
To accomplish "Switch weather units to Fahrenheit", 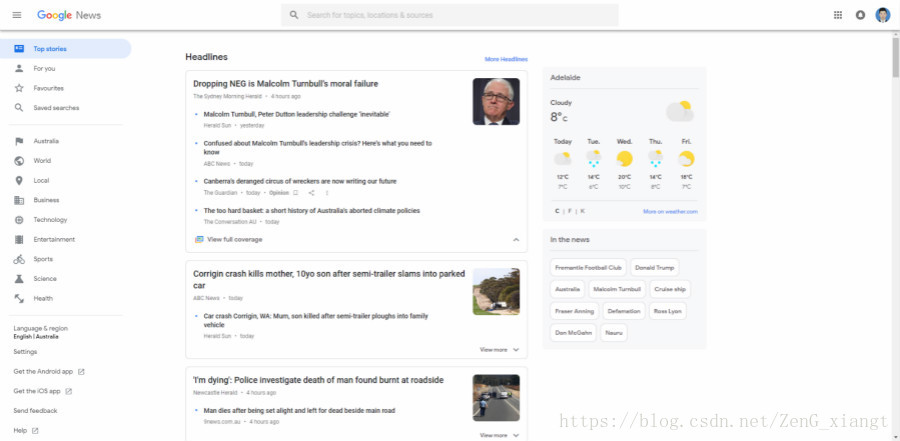I will 569,211.
